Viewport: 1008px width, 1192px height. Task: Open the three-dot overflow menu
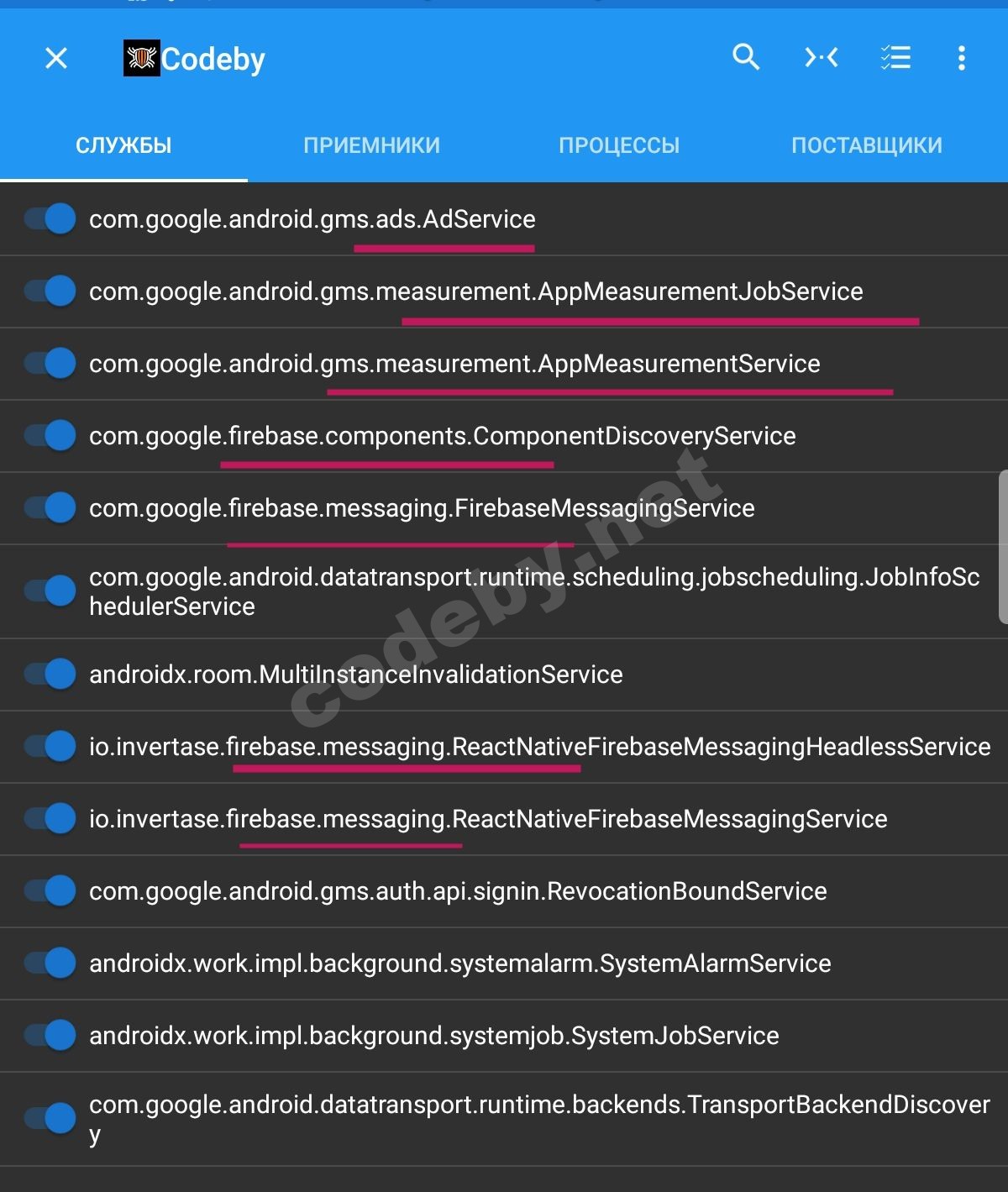coord(962,58)
